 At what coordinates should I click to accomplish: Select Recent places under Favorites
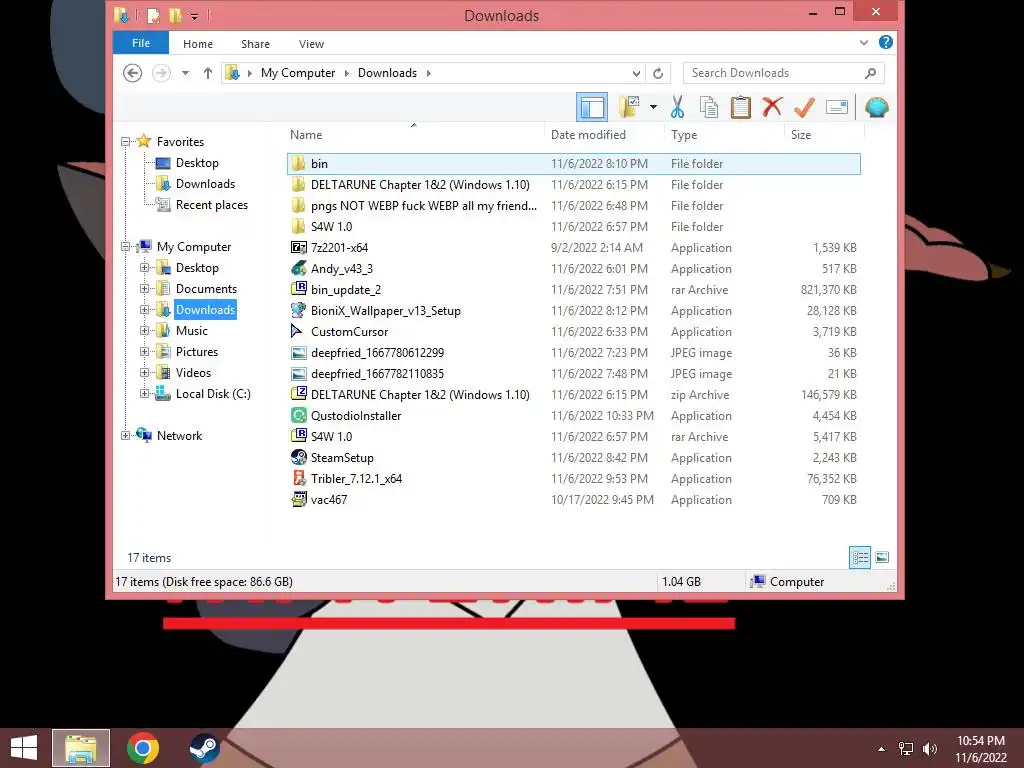tap(212, 205)
